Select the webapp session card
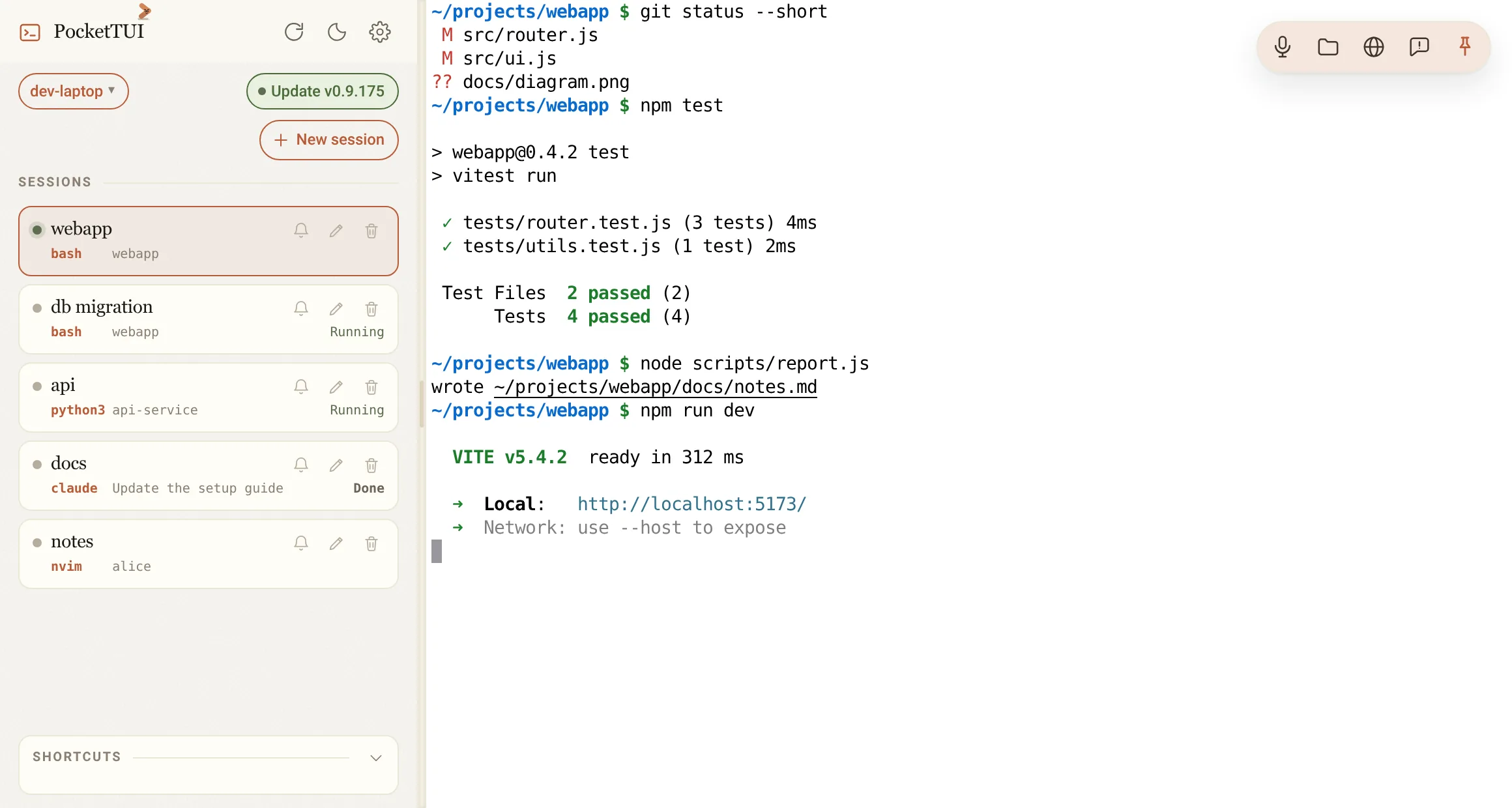This screenshot has height=808, width=1512. tap(209, 241)
